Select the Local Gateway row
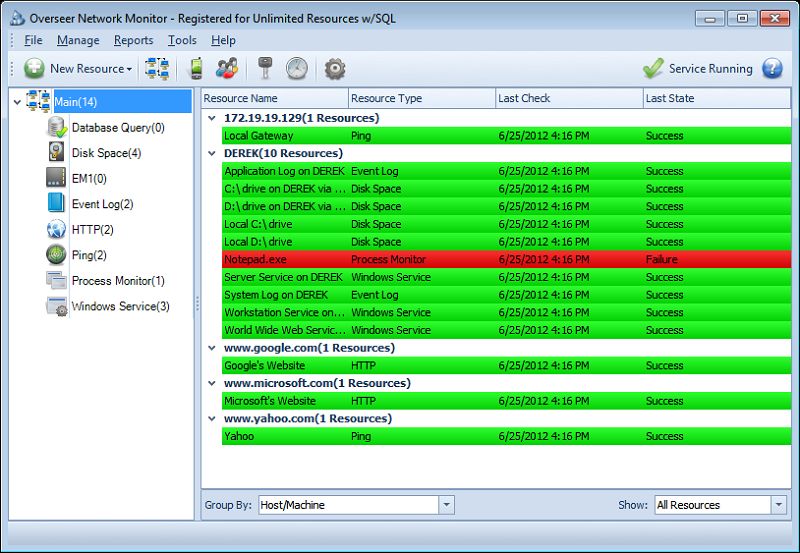800x553 pixels. point(506,136)
